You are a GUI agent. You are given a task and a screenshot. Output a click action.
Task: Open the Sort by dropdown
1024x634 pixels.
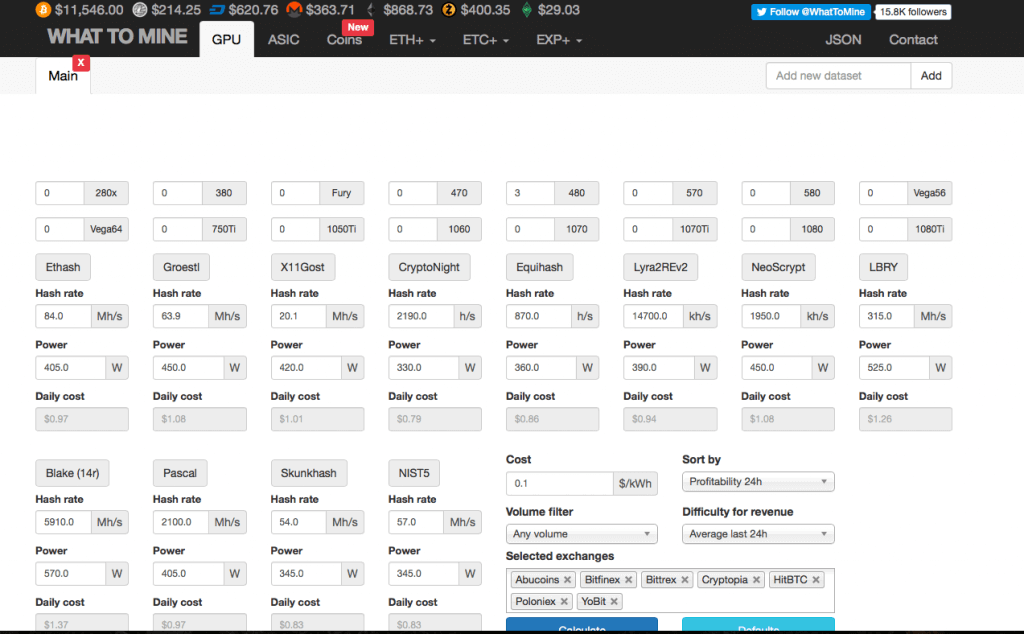click(758, 482)
